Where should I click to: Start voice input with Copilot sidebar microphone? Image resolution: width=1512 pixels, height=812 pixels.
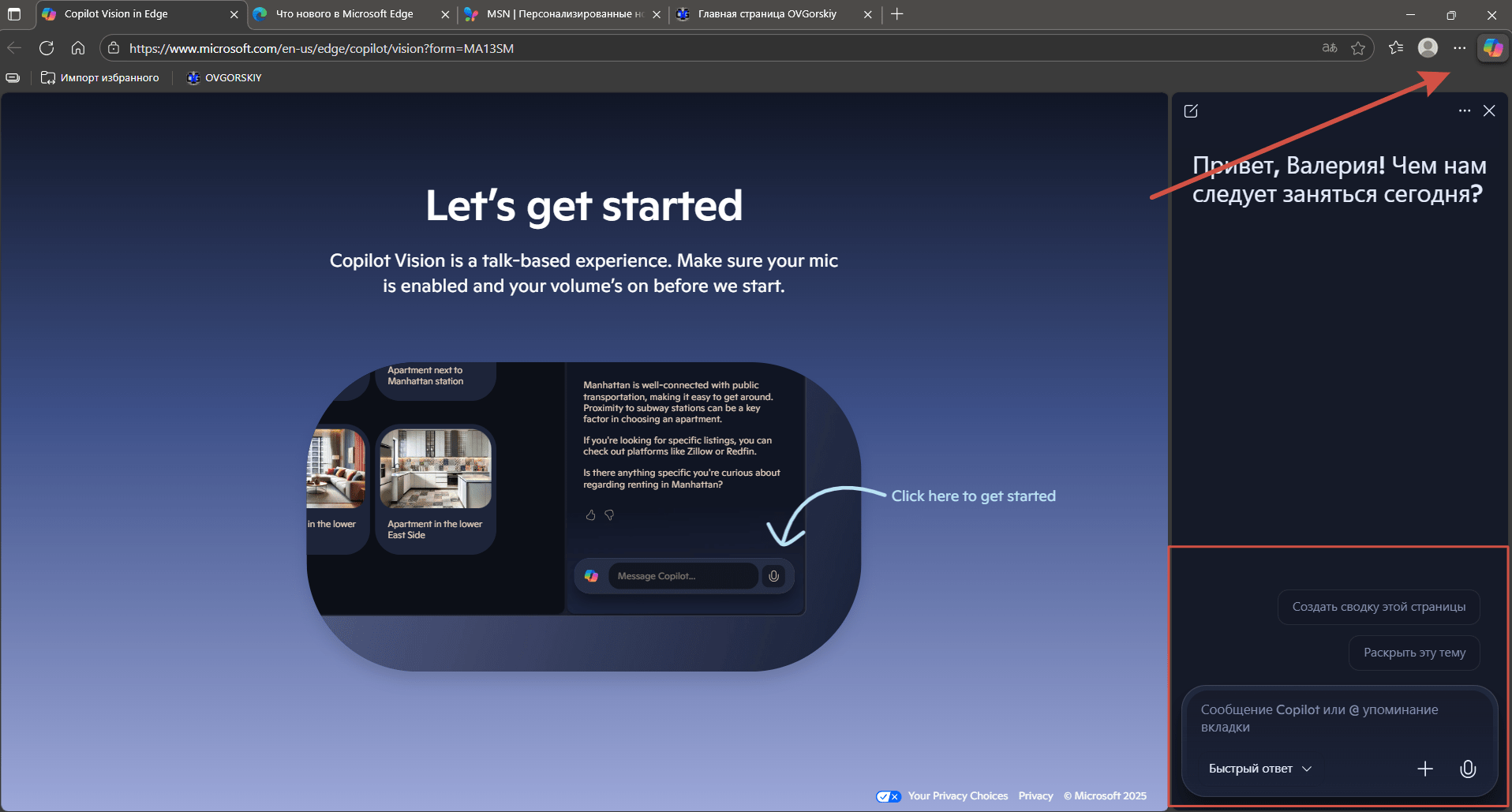[1468, 769]
